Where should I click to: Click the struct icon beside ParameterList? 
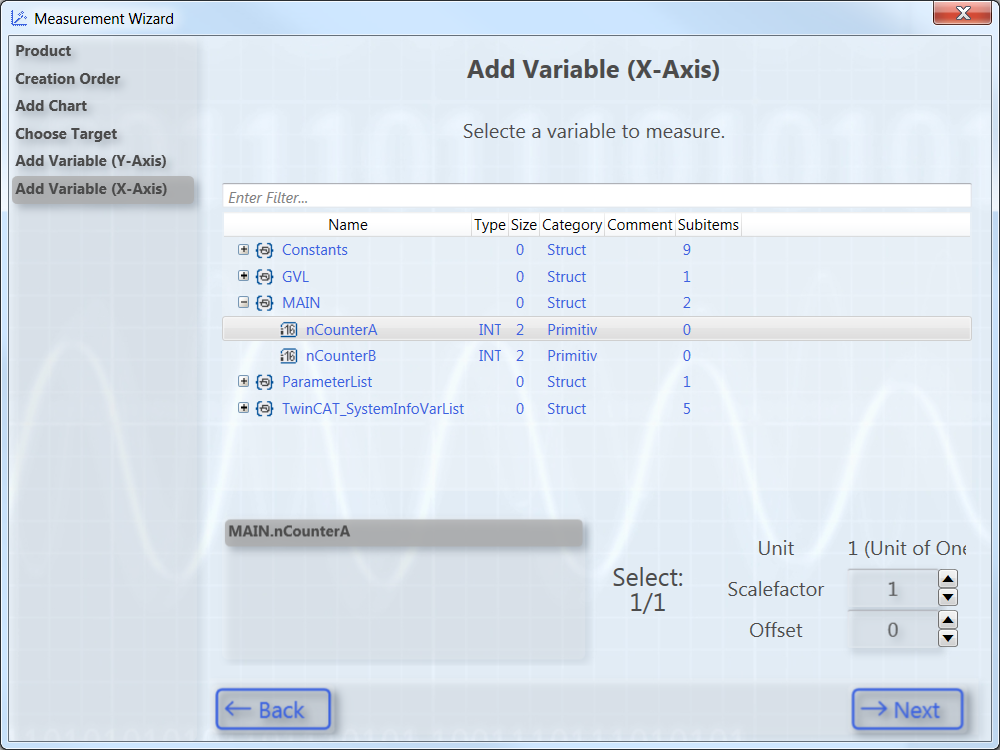265,382
